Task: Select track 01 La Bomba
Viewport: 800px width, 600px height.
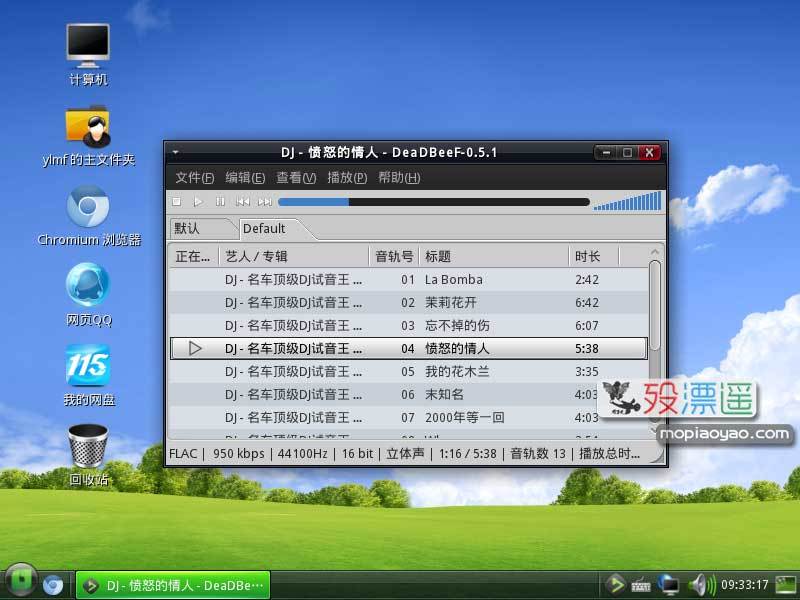Action: click(409, 280)
